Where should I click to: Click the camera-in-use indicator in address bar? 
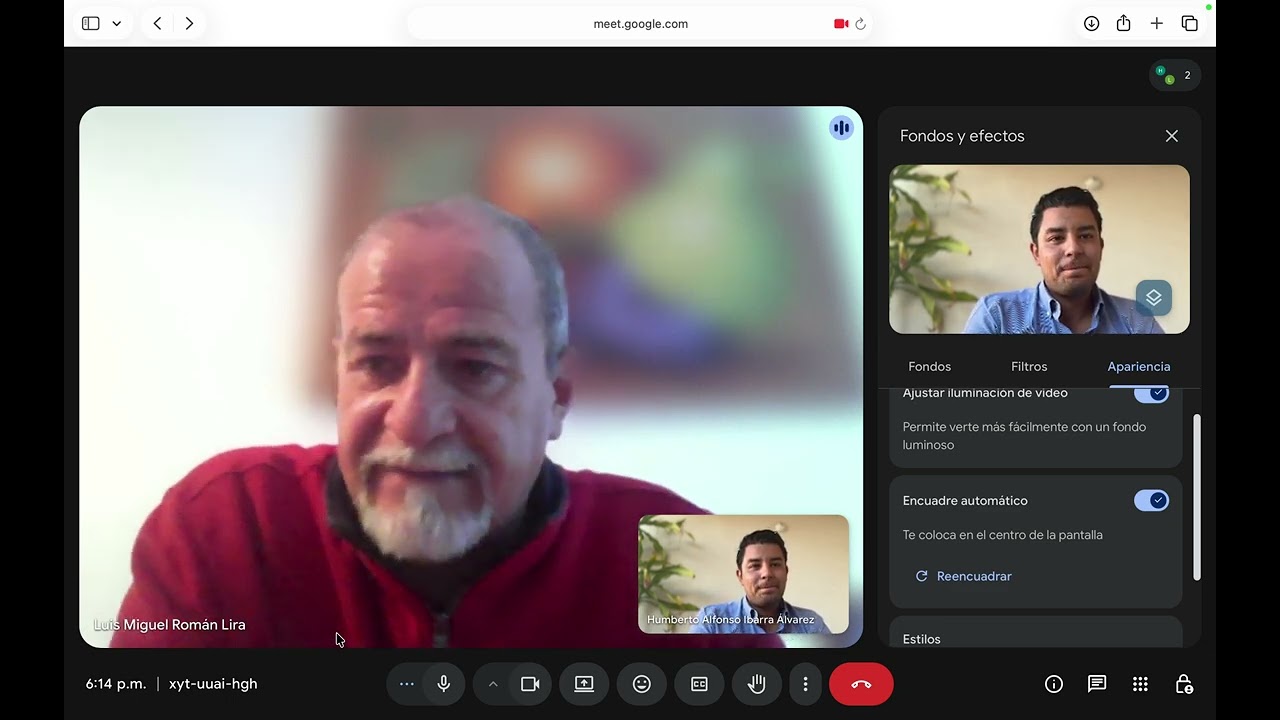(x=841, y=24)
